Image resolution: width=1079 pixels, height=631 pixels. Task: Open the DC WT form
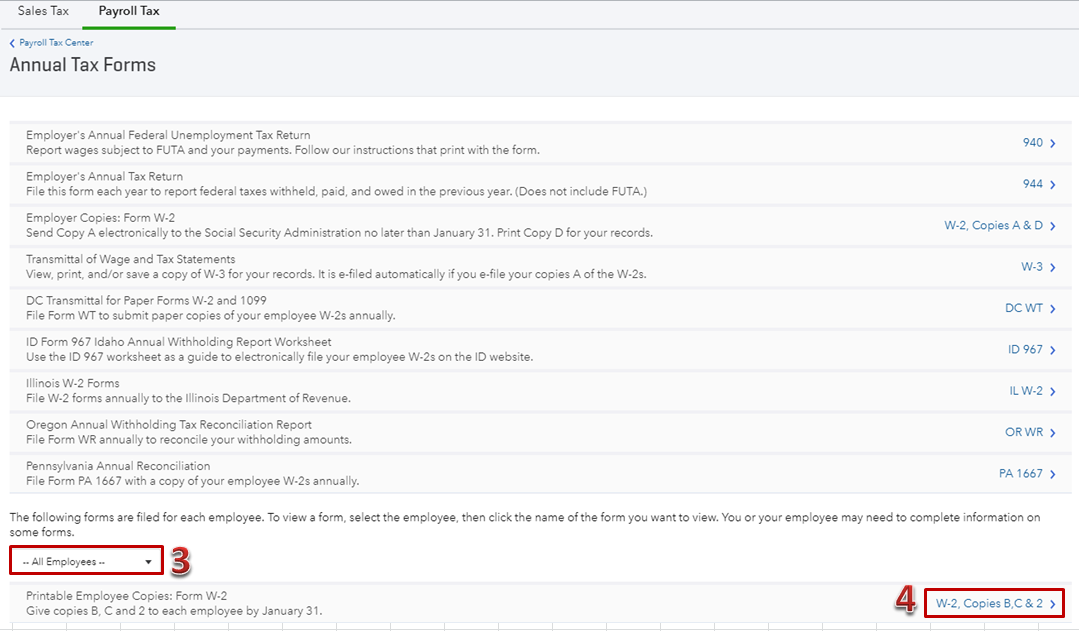pos(1024,308)
